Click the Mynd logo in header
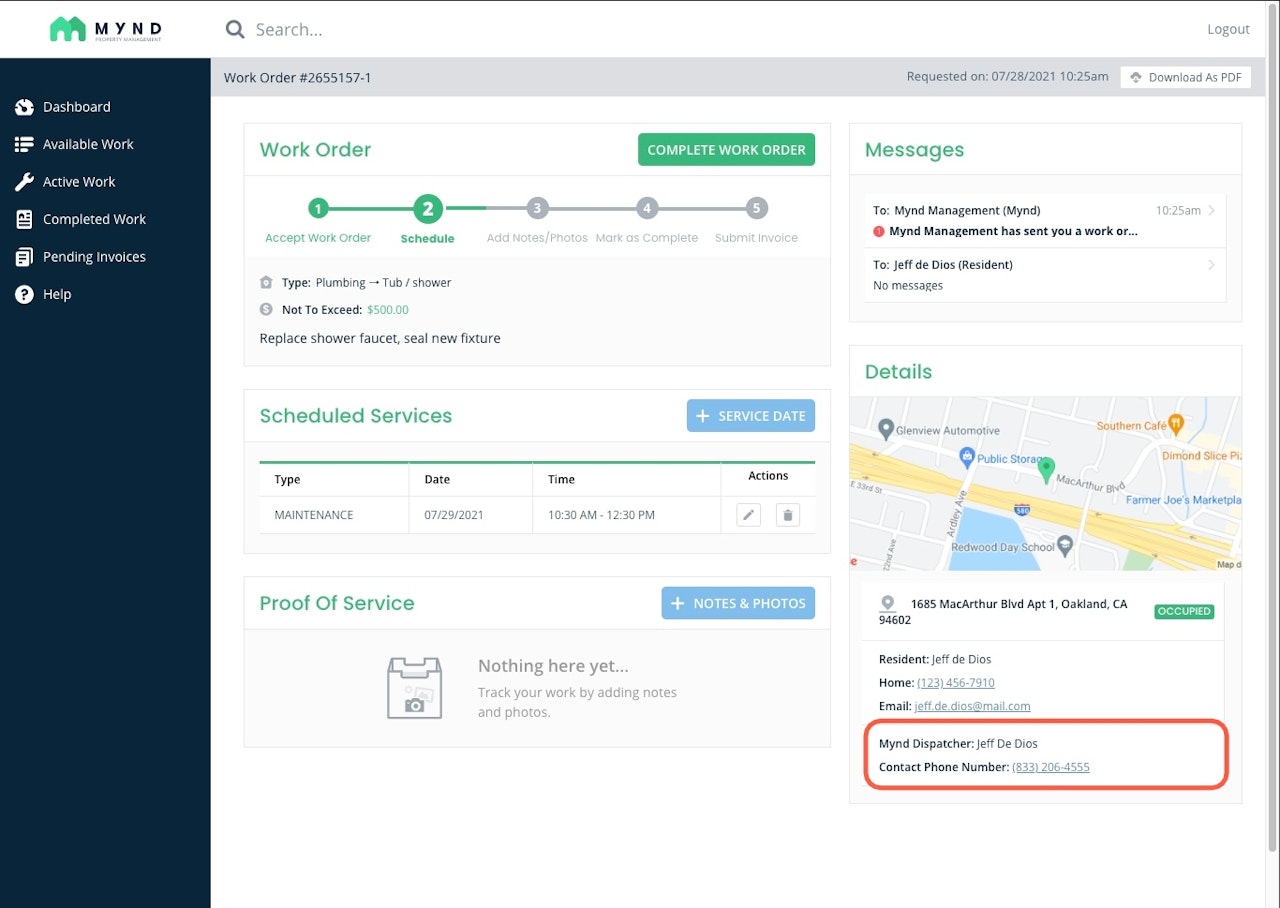The image size is (1280, 908). pyautogui.click(x=106, y=29)
